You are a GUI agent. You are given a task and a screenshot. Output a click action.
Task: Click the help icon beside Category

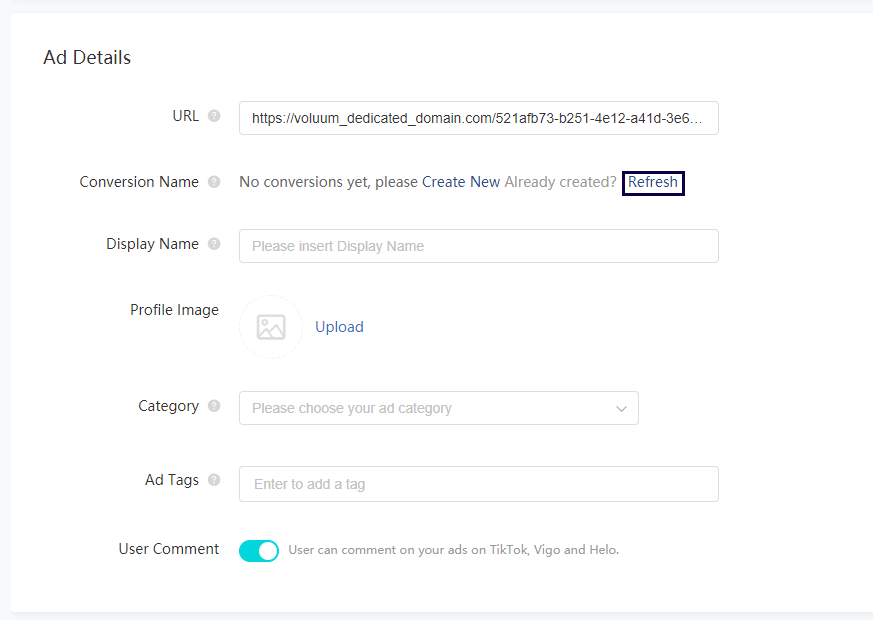(214, 406)
